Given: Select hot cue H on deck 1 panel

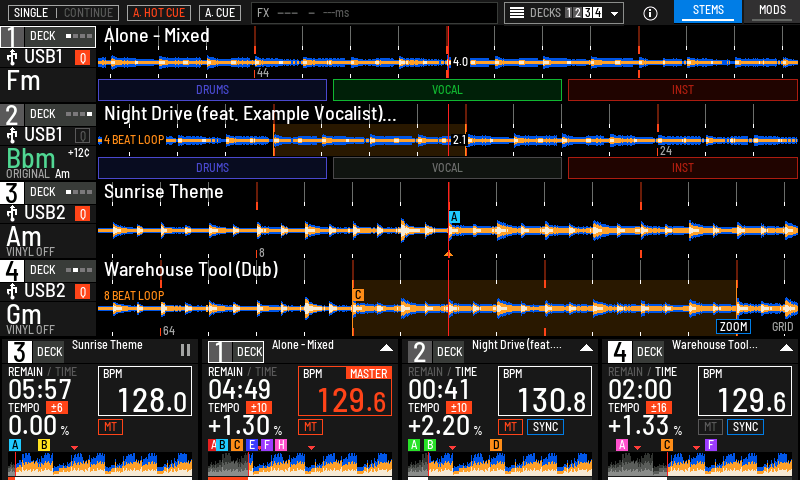Looking at the screenshot, I should coord(281,445).
